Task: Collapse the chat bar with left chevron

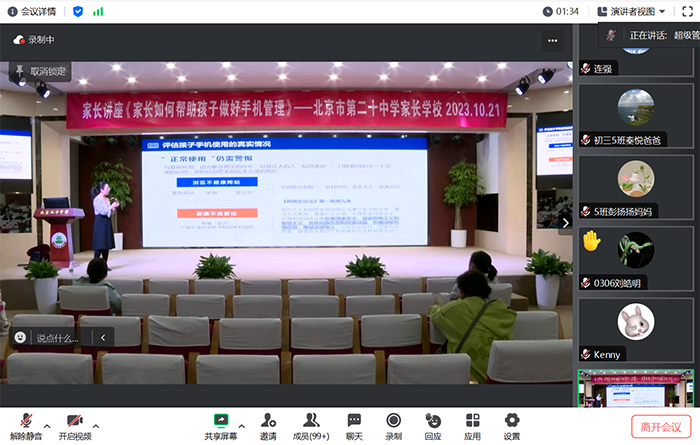Action: 103,338
